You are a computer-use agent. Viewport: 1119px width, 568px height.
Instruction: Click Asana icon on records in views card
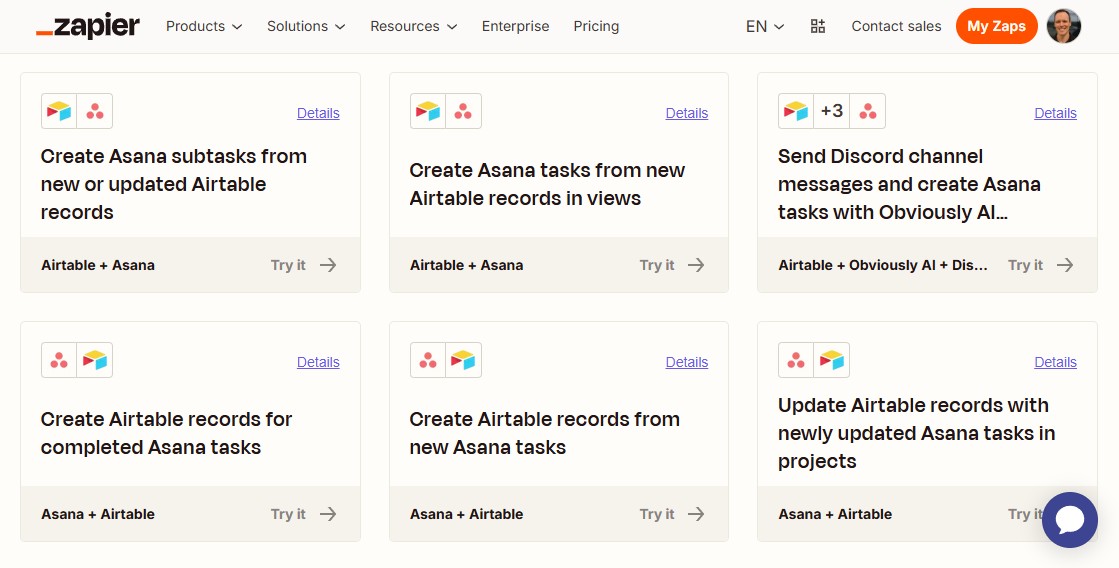coord(464,111)
